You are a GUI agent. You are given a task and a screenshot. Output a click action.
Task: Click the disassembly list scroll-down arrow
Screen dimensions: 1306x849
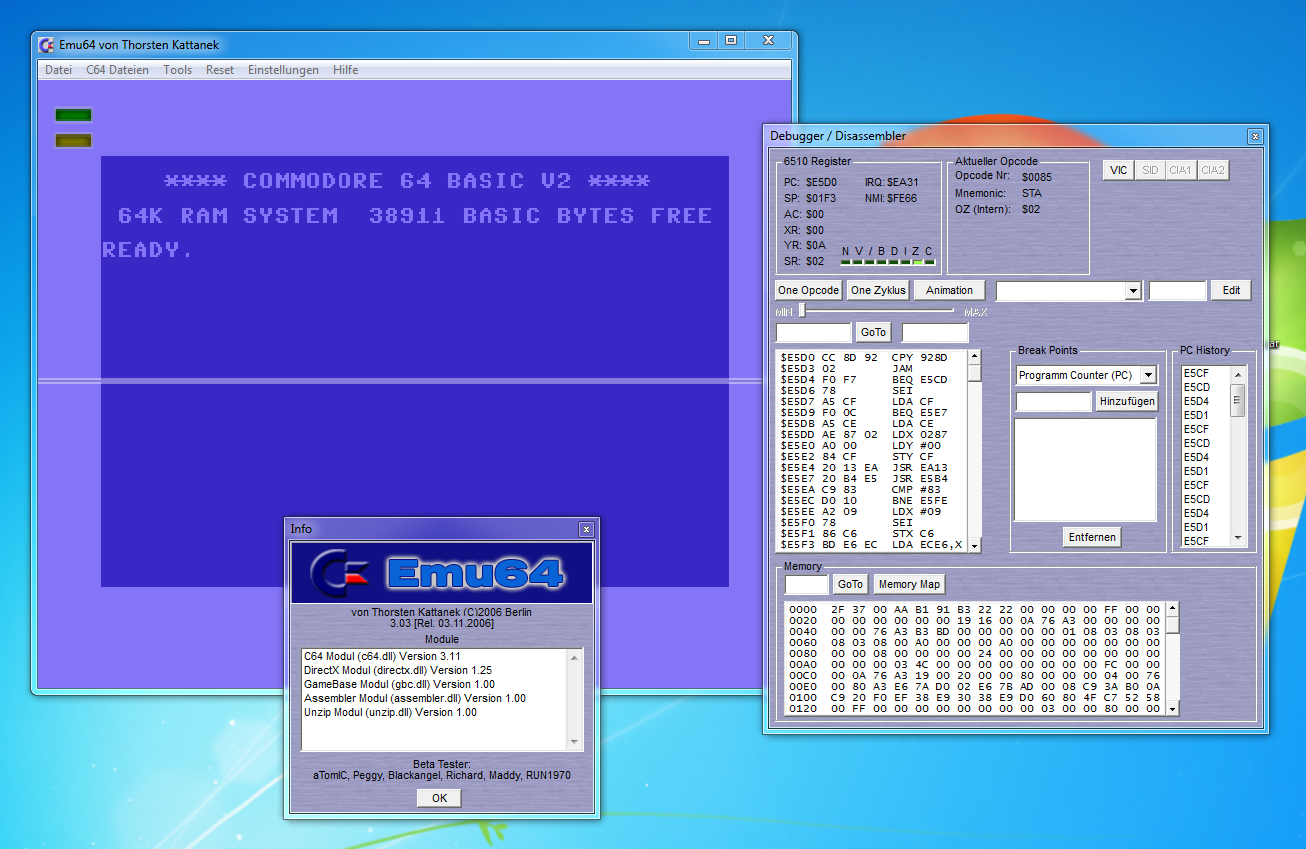coord(974,545)
